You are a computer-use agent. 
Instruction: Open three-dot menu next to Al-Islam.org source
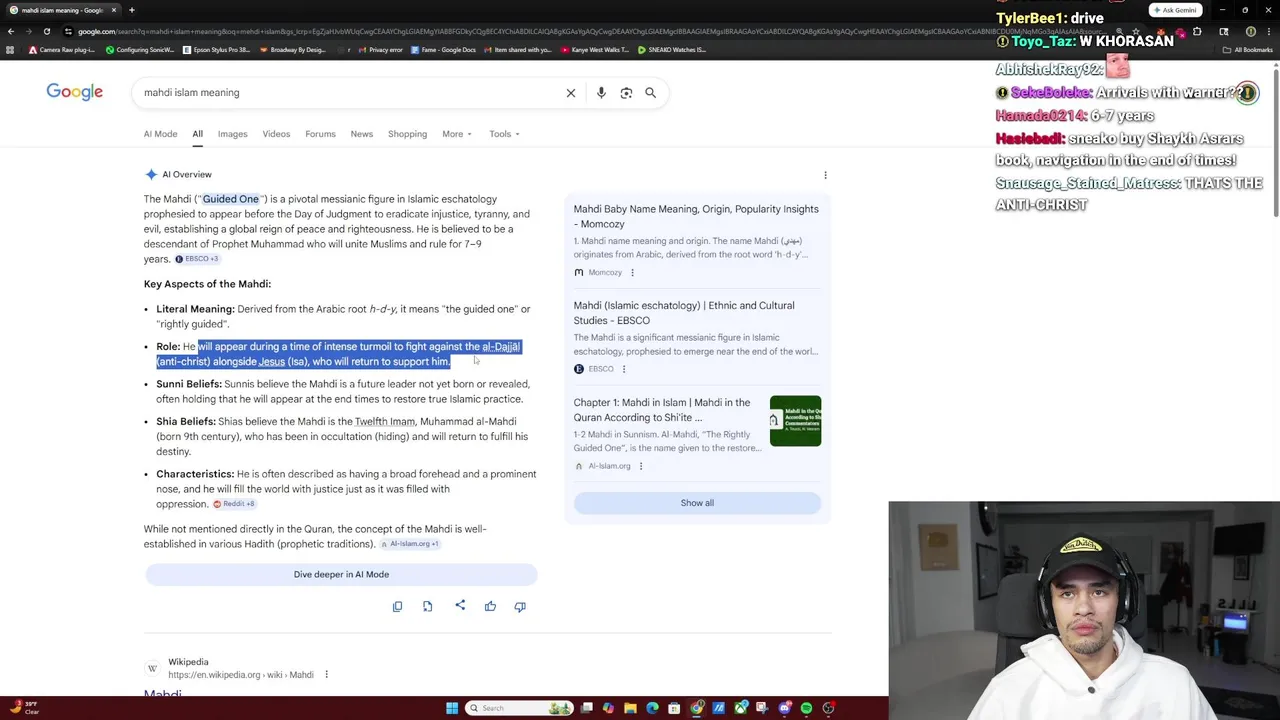[x=641, y=466]
